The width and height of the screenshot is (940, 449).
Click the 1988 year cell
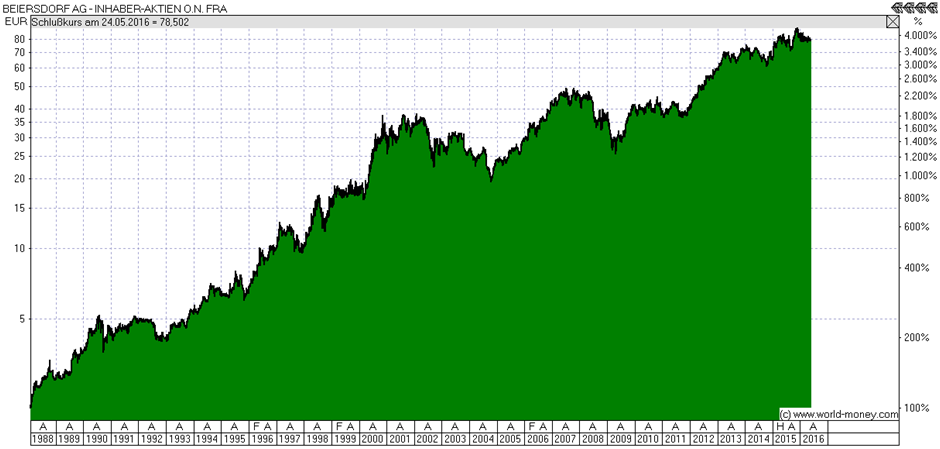(43, 439)
